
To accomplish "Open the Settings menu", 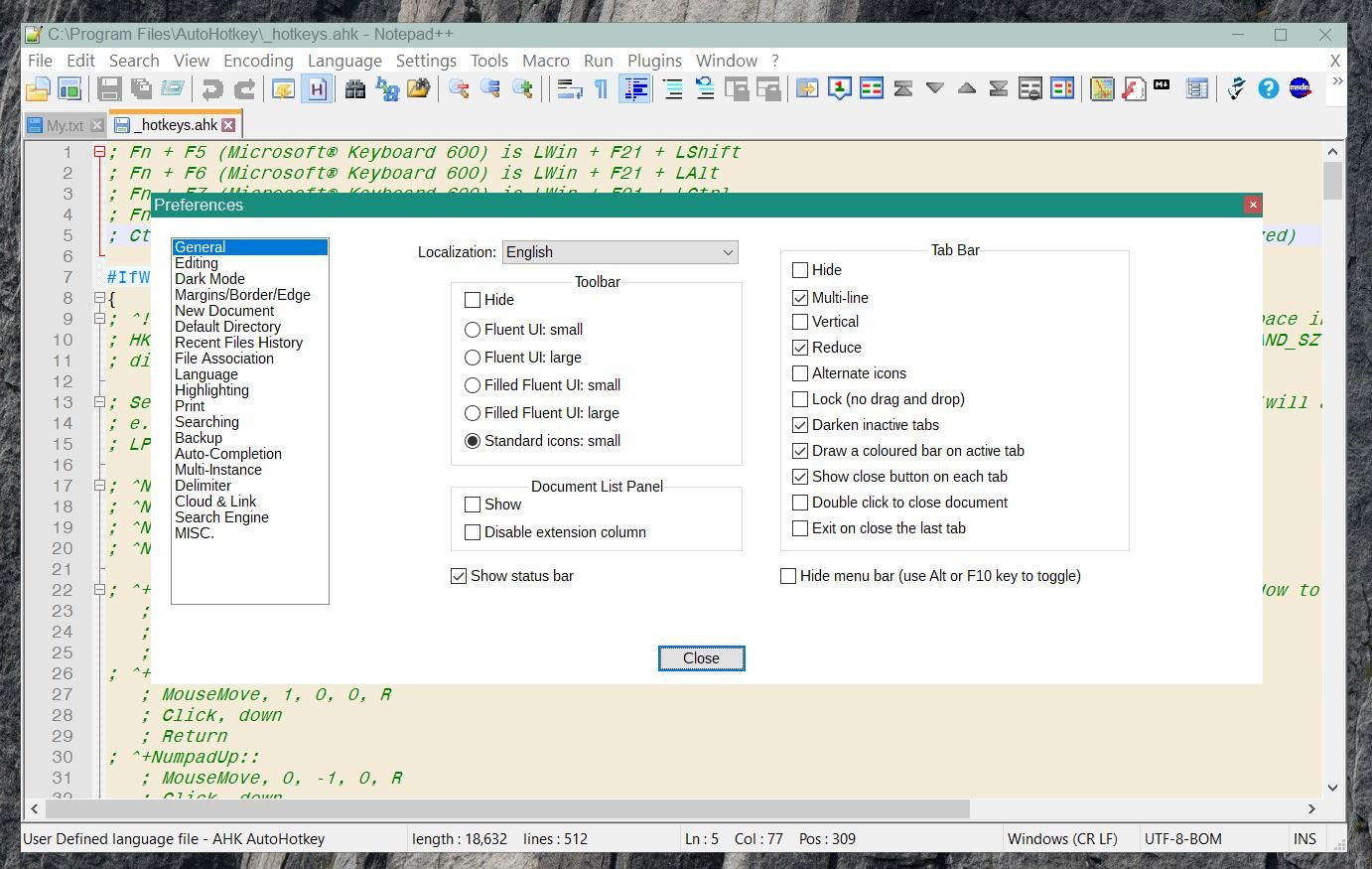I will pos(426,61).
